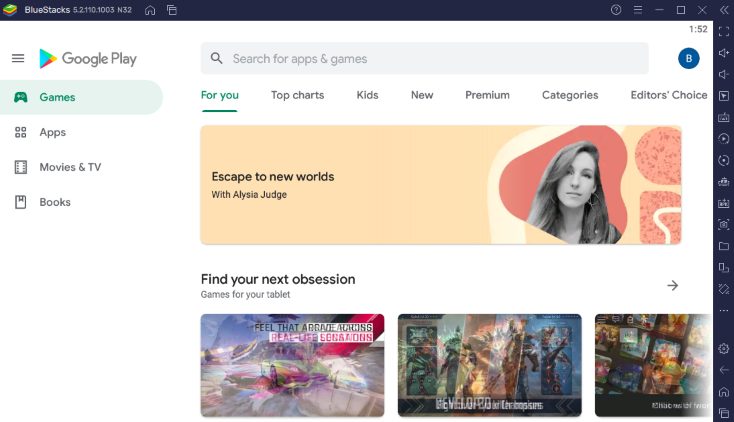Click the shake device icon

click(x=724, y=289)
